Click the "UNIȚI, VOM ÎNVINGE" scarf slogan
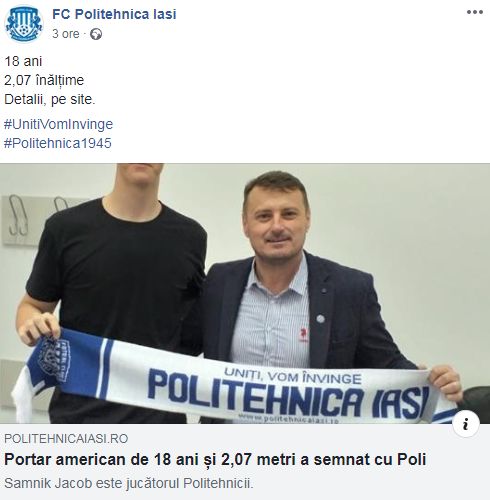Image resolution: width=490 pixels, height=500 pixels. click(x=293, y=375)
